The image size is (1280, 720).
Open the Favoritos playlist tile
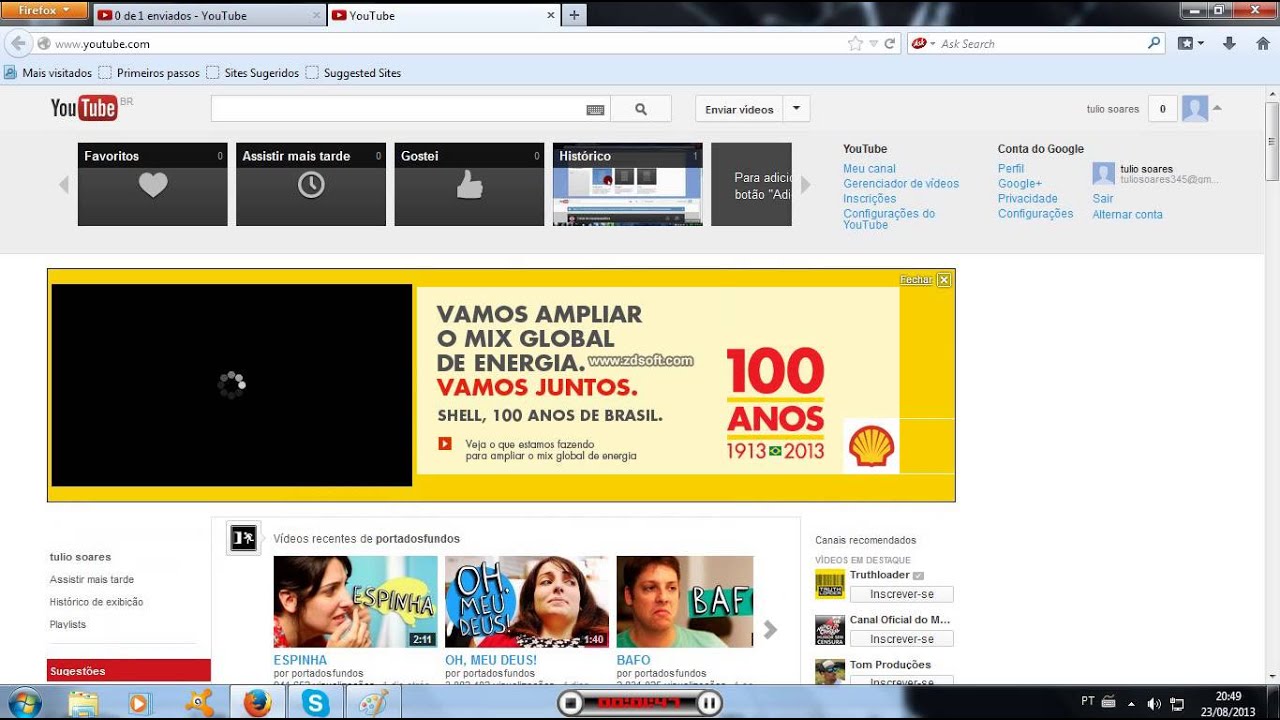(153, 184)
